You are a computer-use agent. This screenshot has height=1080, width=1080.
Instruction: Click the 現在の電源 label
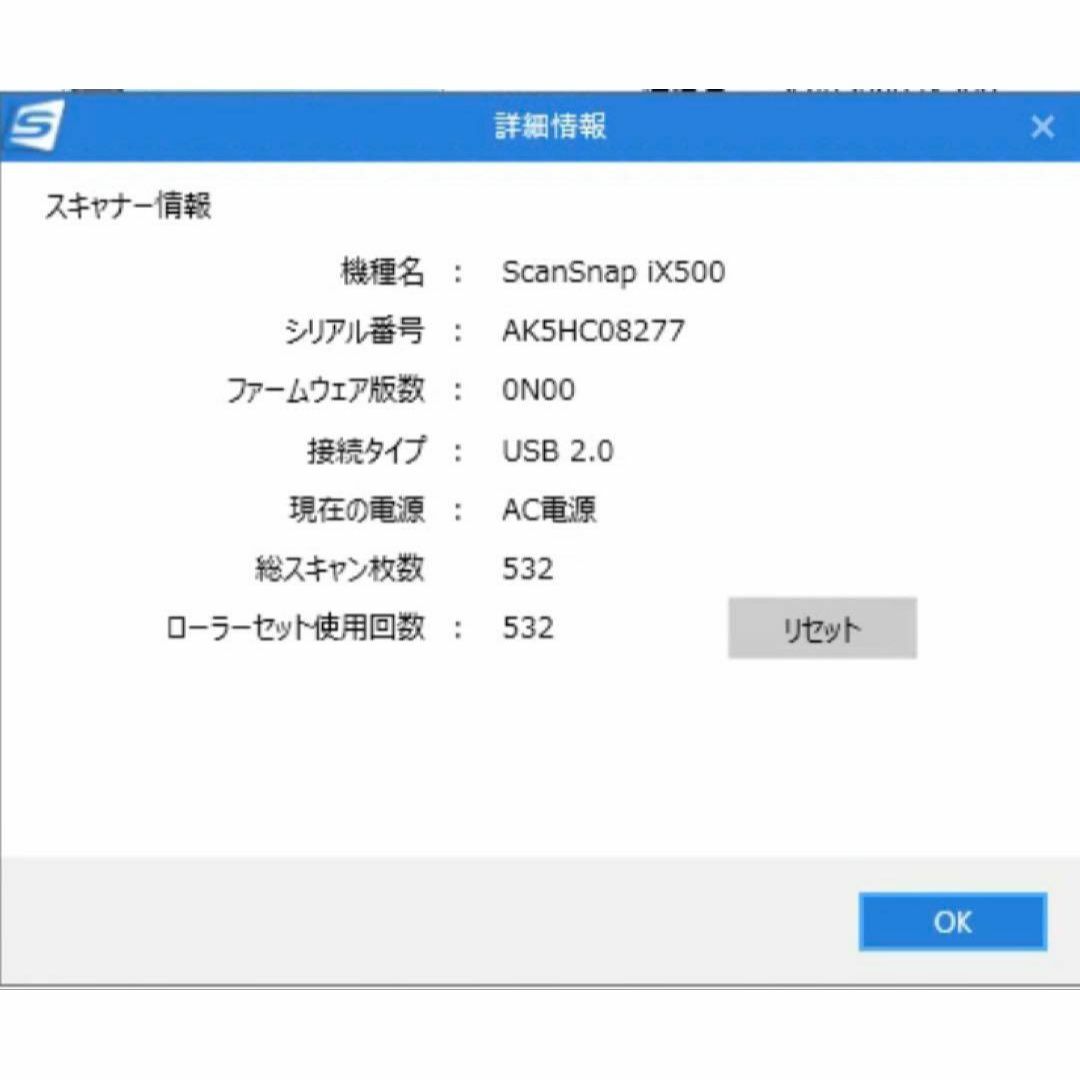357,510
